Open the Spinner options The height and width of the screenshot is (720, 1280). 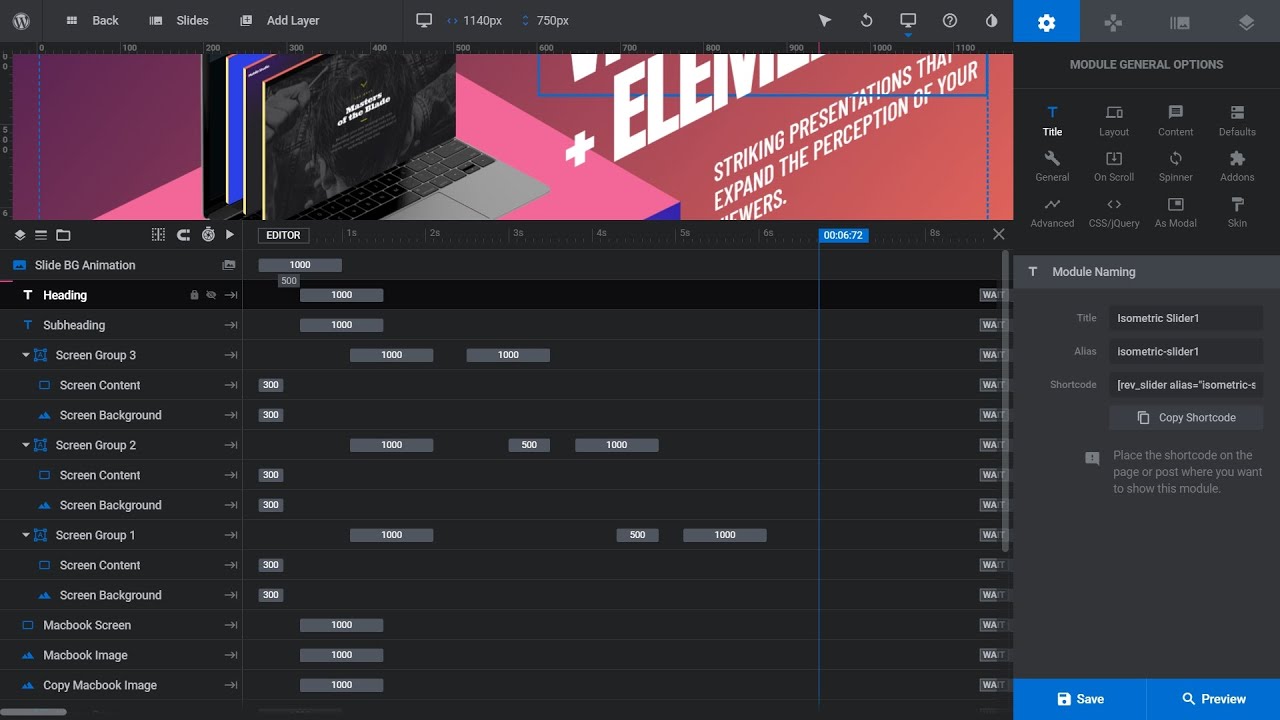(x=1176, y=166)
